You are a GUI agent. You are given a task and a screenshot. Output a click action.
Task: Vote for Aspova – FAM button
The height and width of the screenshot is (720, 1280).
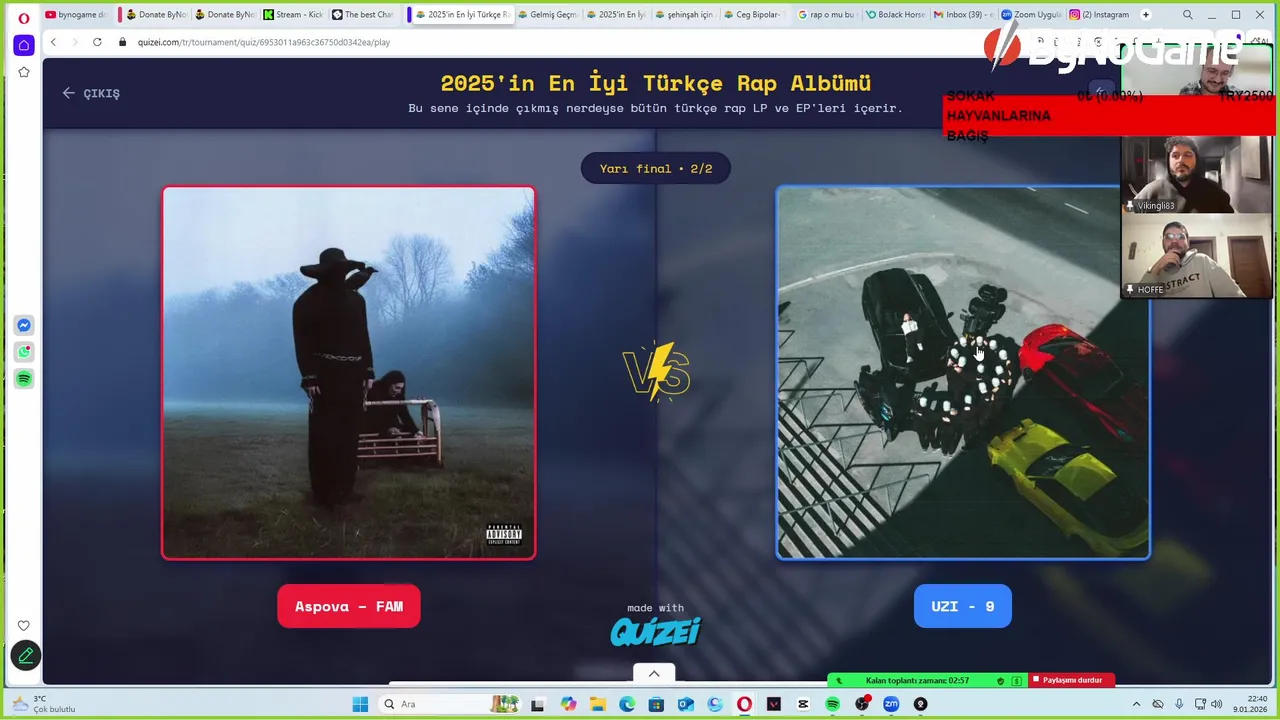pos(348,606)
